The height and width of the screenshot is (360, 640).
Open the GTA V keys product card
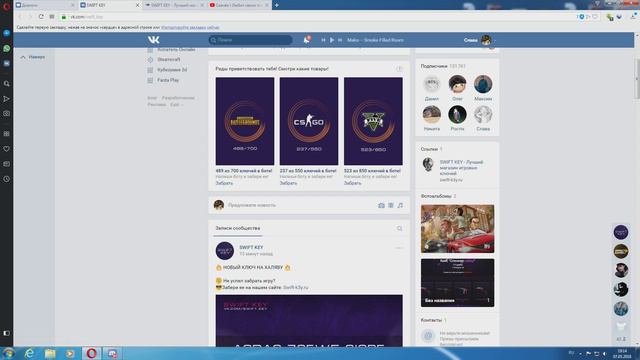coord(373,121)
